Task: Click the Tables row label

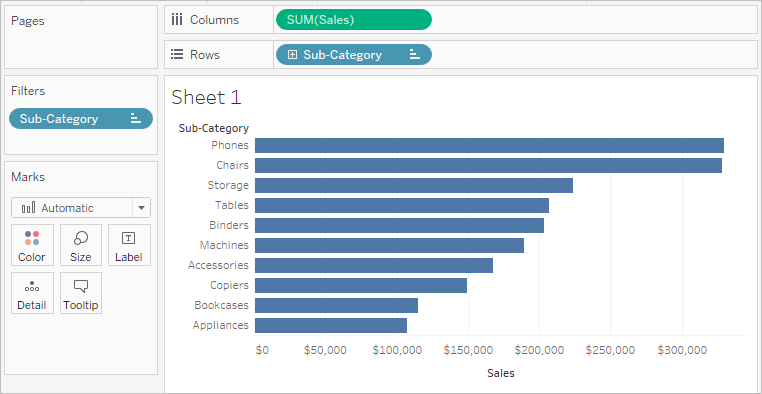Action: click(x=232, y=205)
